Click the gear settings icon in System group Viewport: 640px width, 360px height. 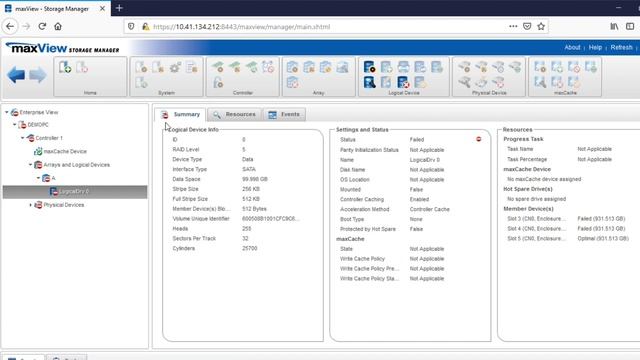pyautogui.click(x=176, y=67)
